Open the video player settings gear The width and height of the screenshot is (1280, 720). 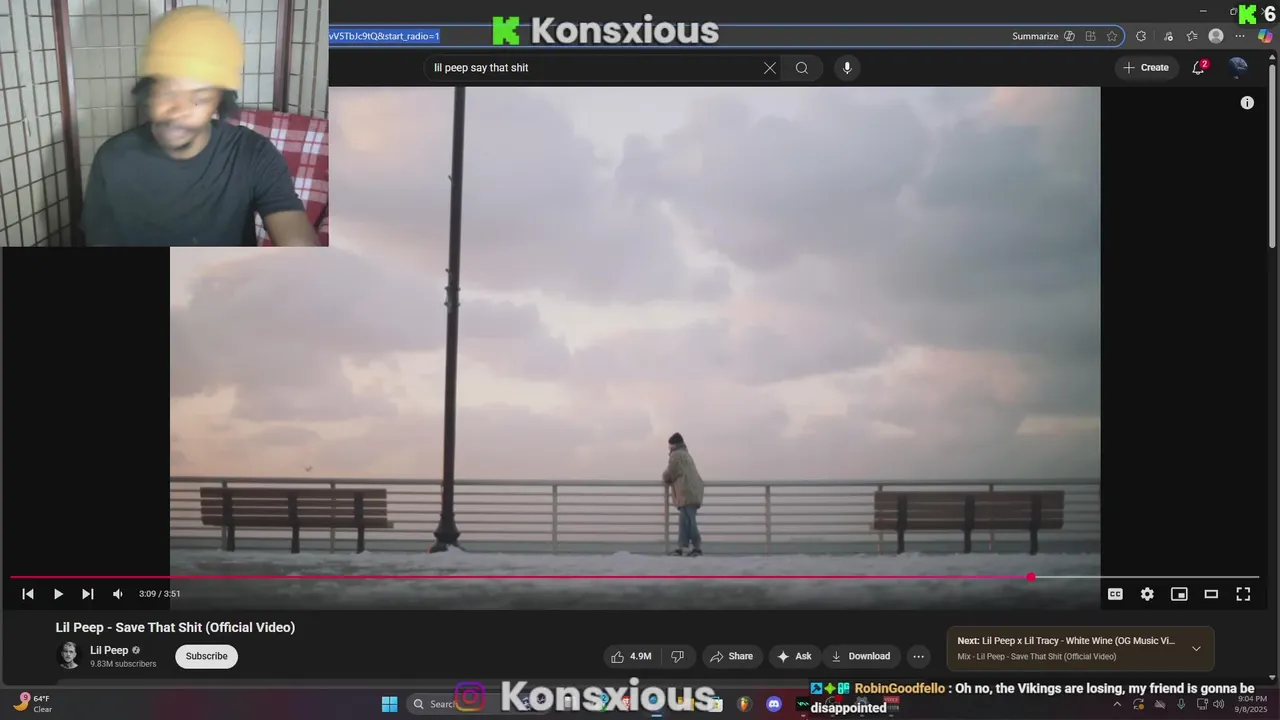click(1147, 594)
